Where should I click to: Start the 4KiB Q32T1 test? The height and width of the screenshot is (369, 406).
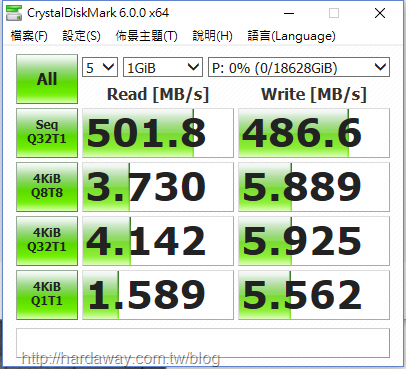47,241
